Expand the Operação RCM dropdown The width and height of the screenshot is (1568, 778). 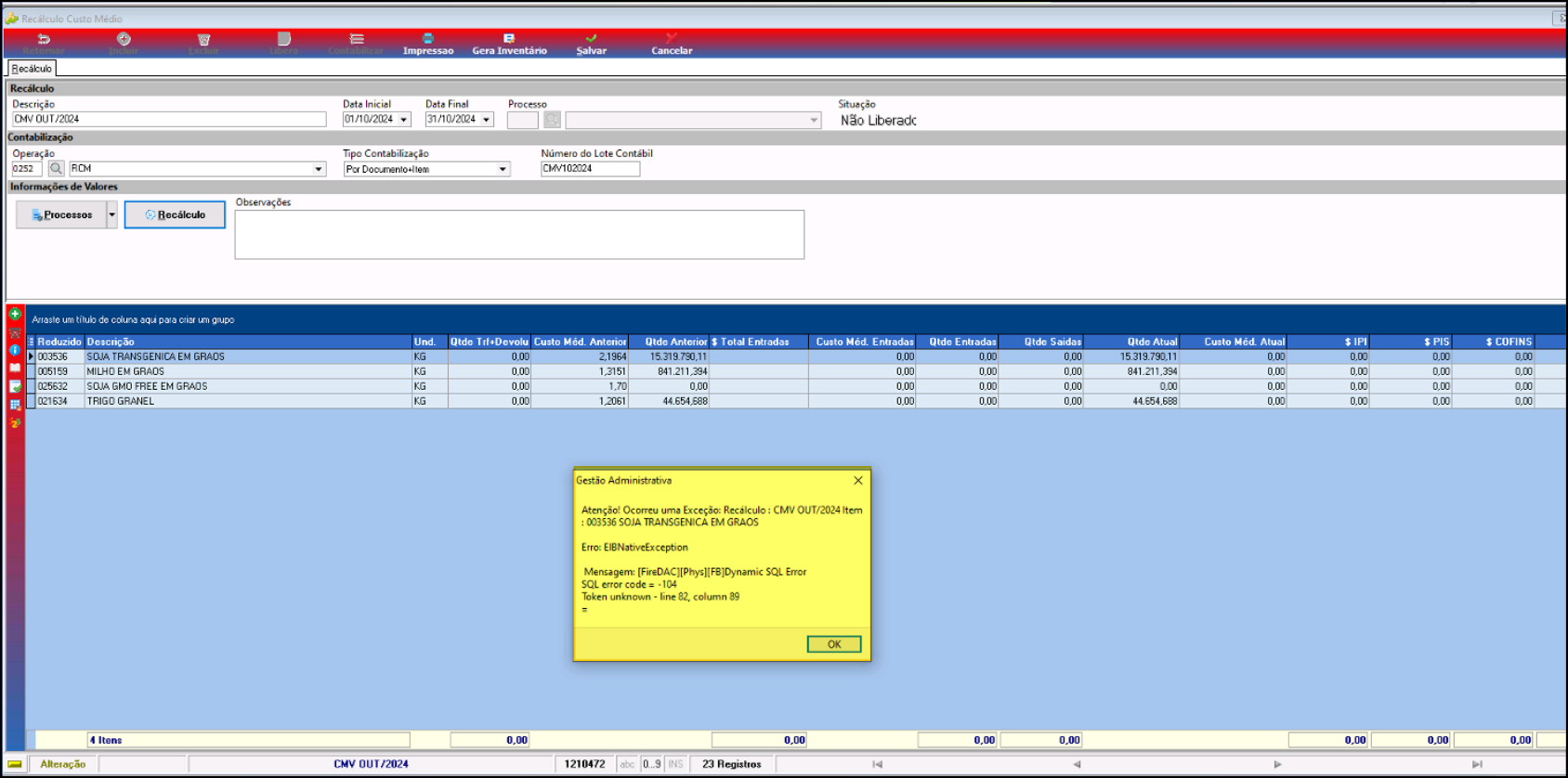[x=319, y=169]
